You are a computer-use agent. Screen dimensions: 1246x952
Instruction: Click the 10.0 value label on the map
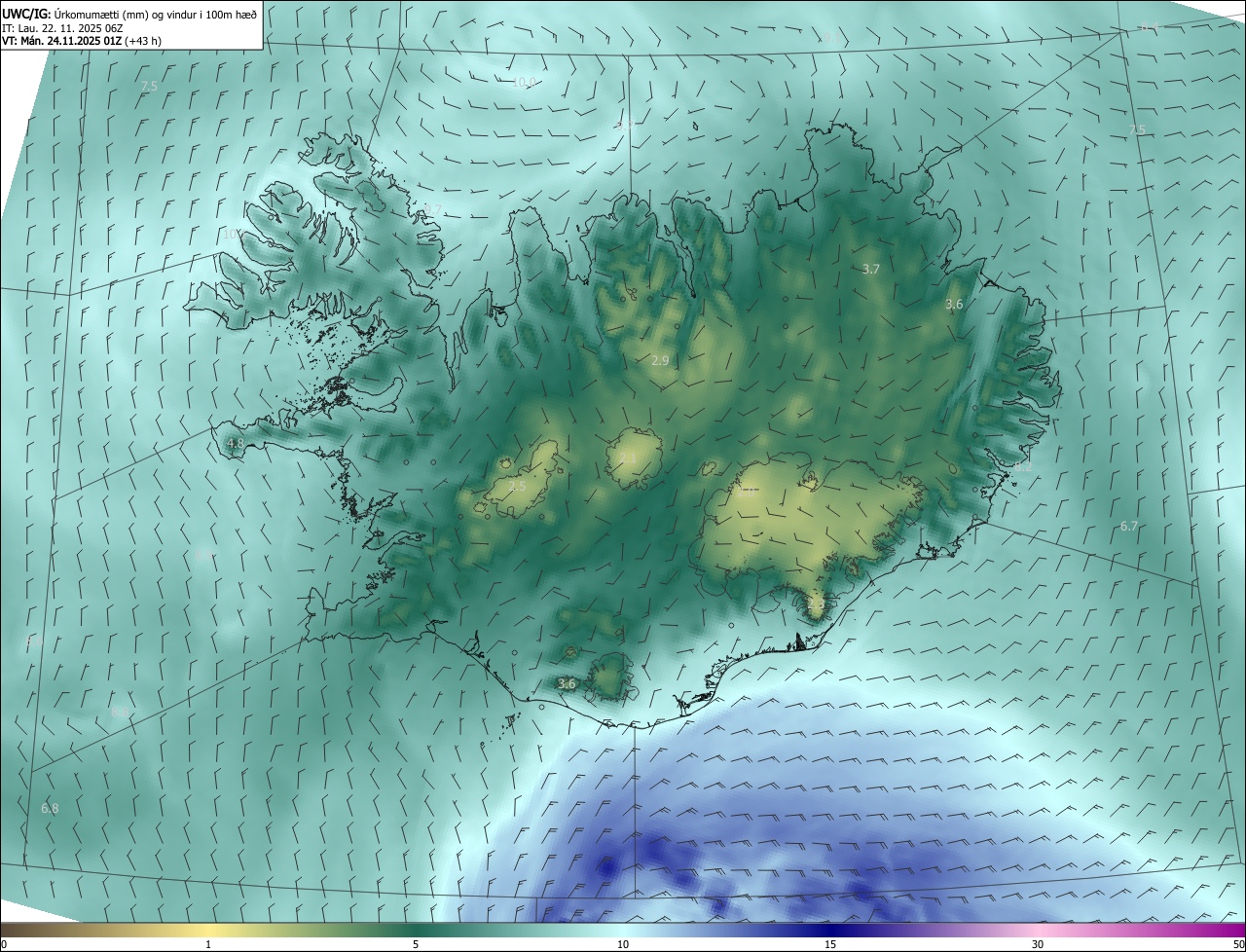point(525,82)
